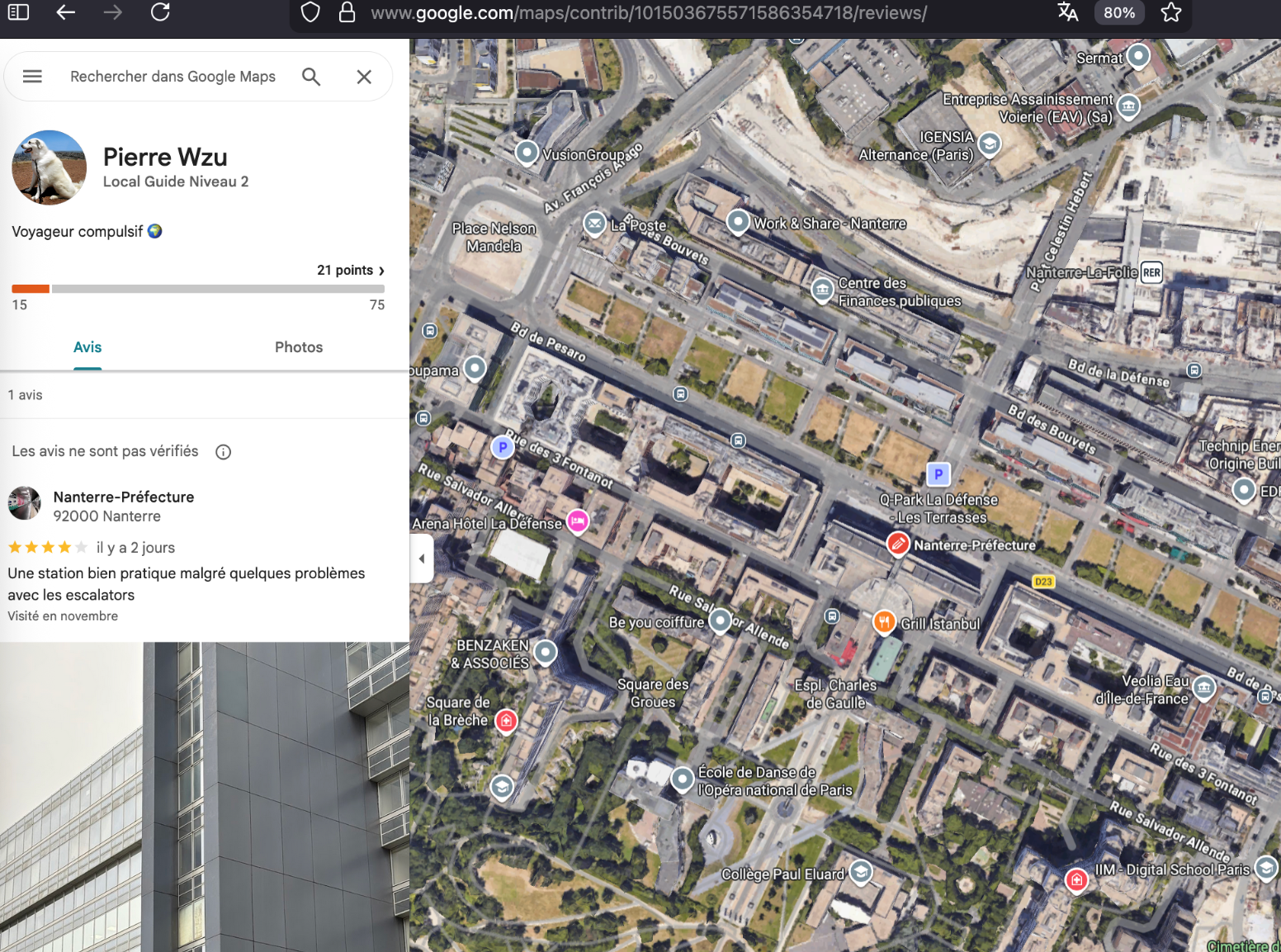
Task: Click the red Nanterre-Préfecture map pin
Action: (898, 544)
